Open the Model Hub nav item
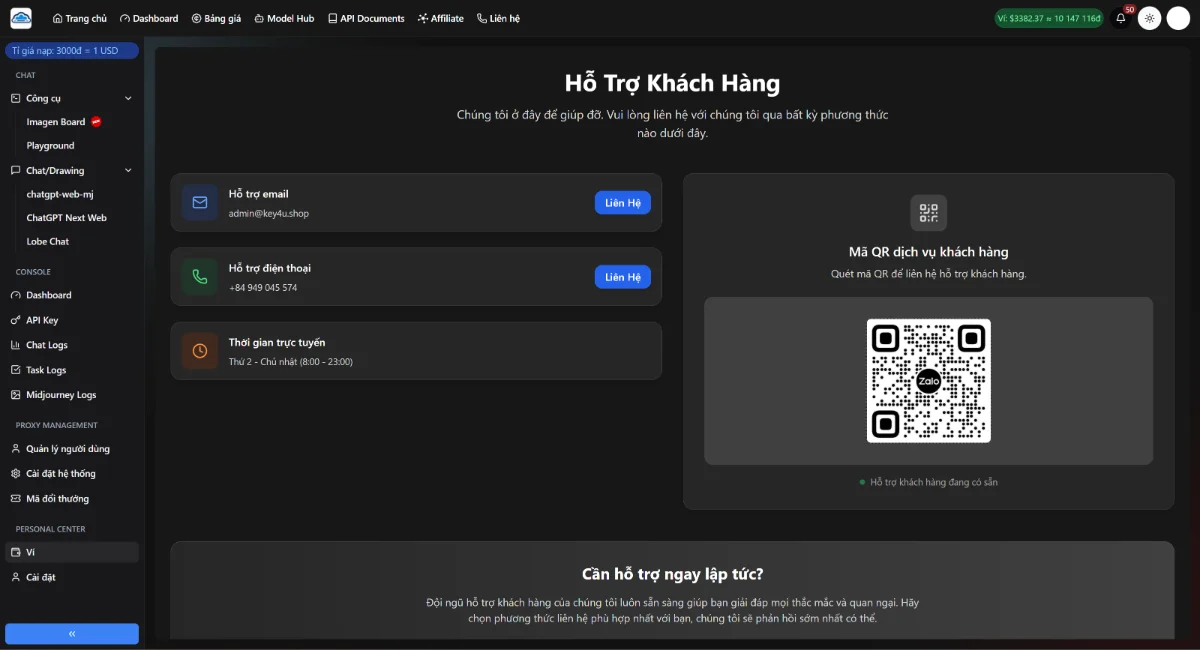 coord(284,18)
